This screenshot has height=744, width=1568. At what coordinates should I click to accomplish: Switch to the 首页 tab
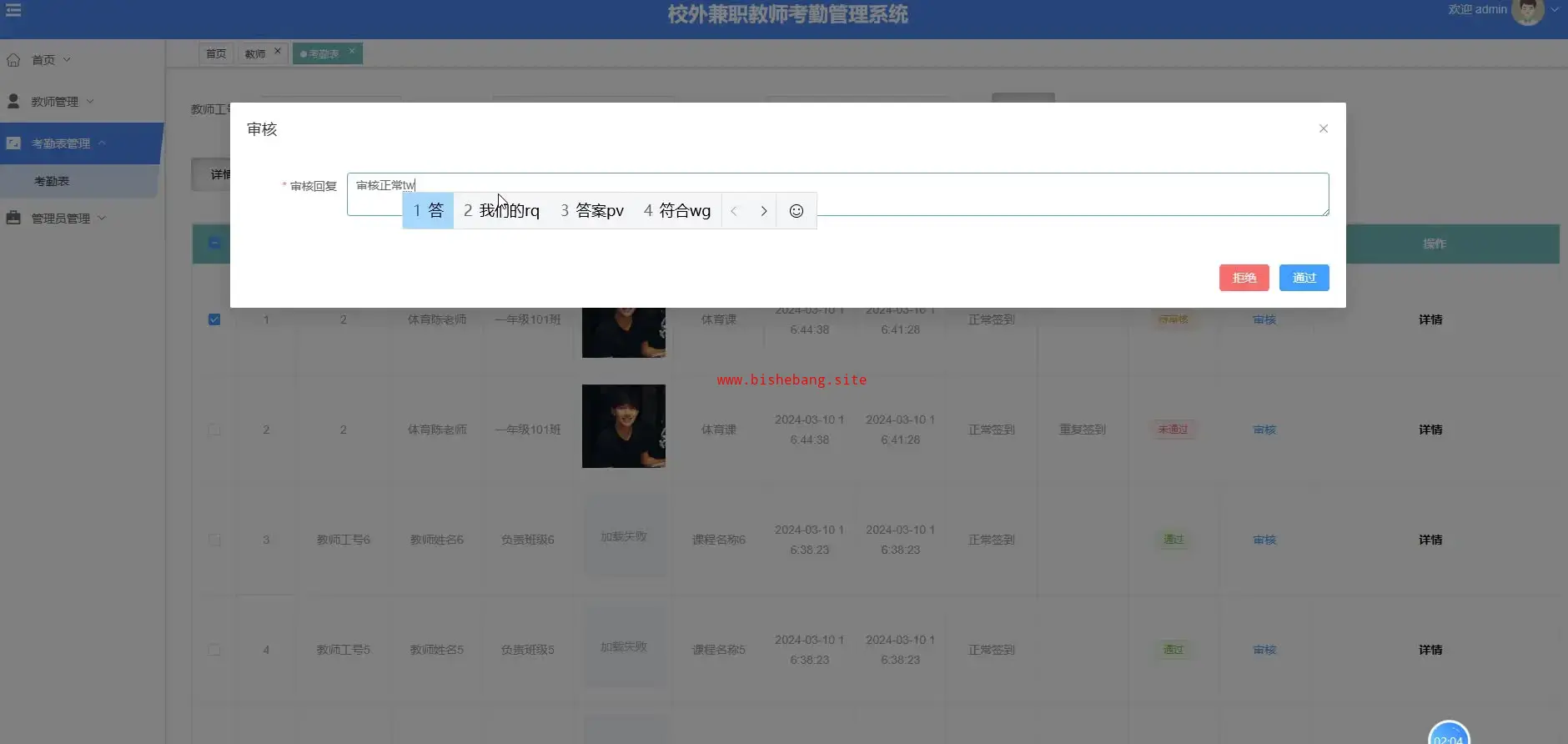coord(216,53)
